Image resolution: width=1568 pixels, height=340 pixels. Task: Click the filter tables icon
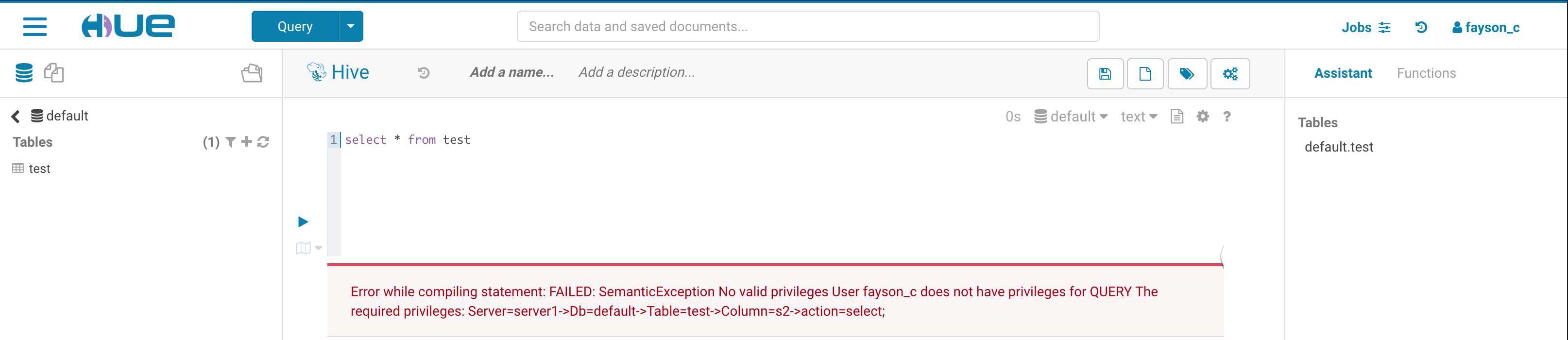231,142
